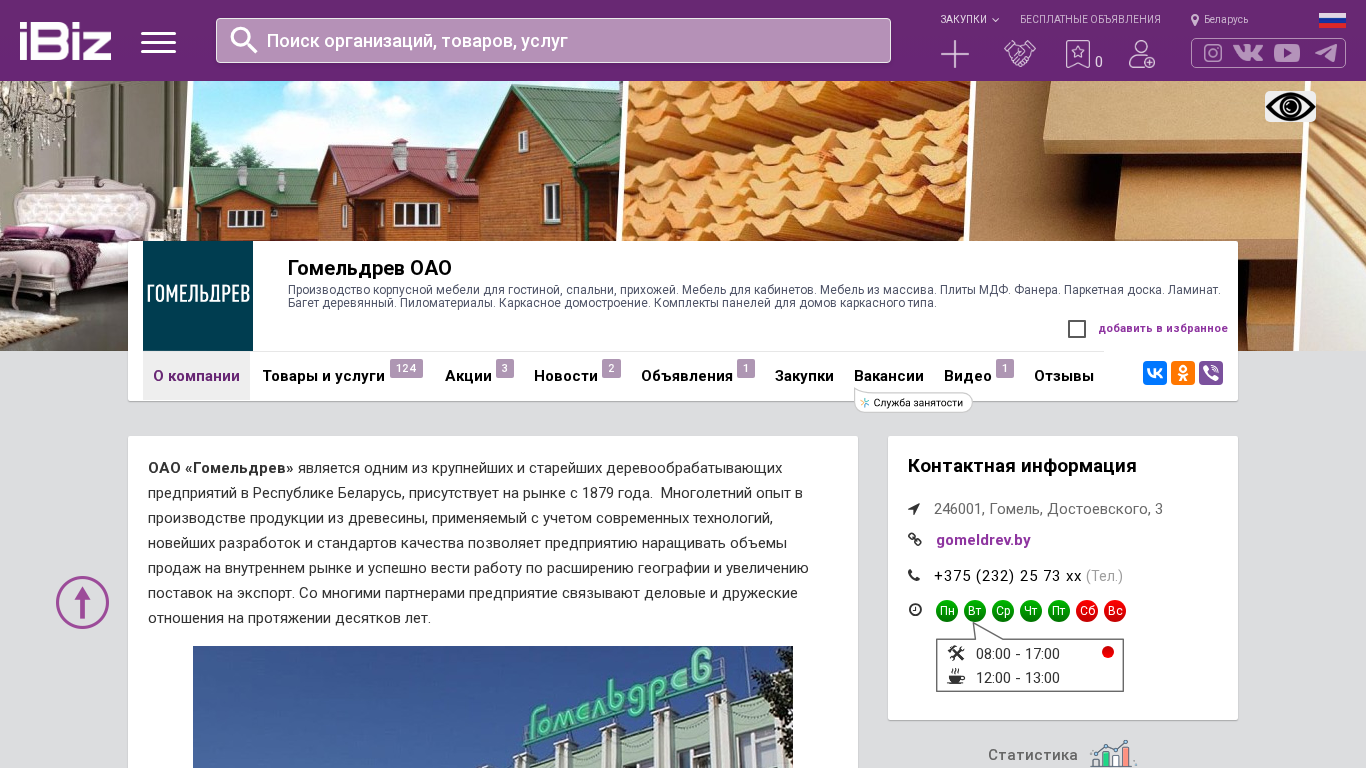
Task: Expand the Закупки dropdown in header
Action: 969,19
